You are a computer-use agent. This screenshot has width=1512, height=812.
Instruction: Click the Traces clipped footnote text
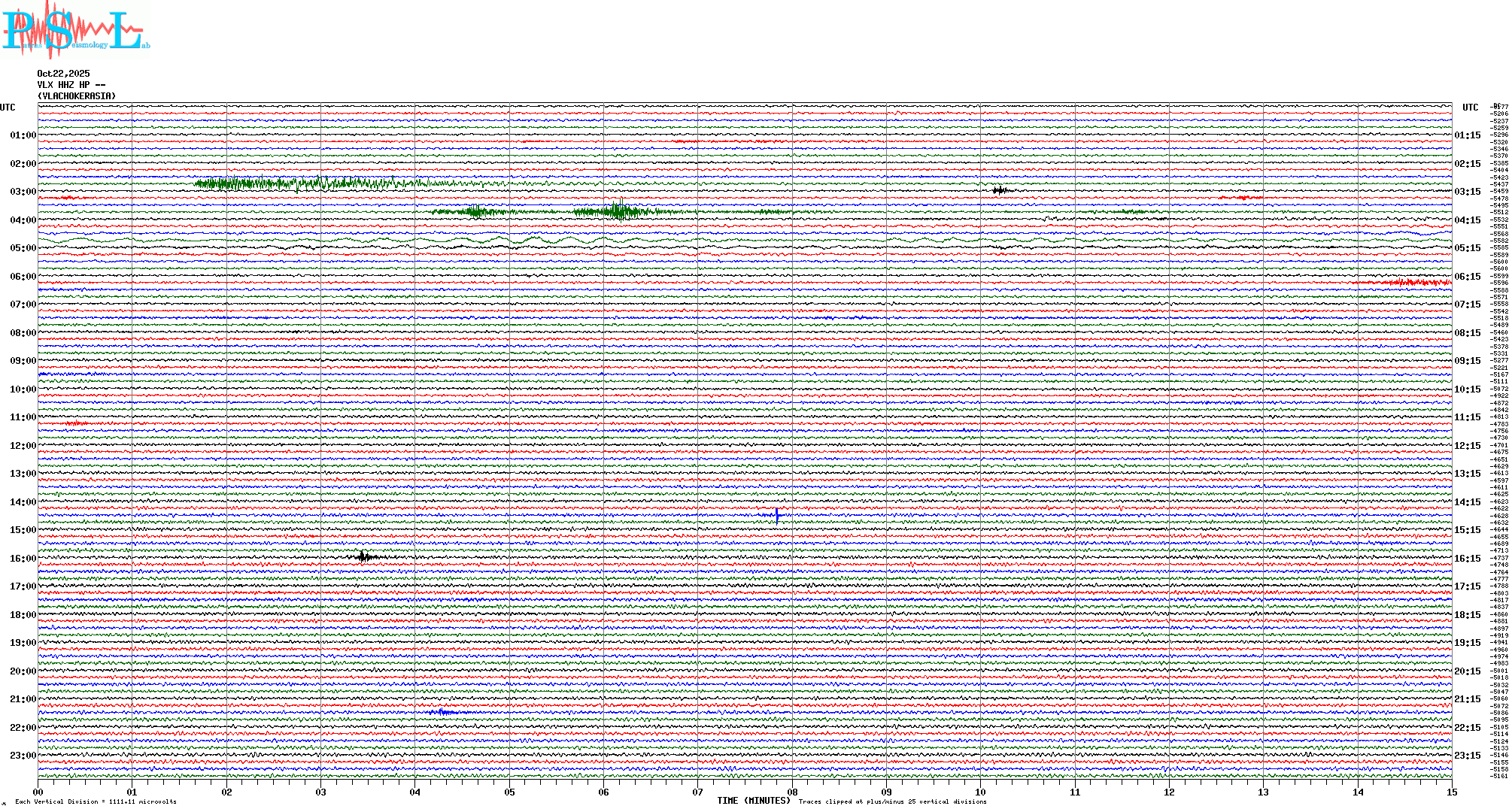click(892, 801)
